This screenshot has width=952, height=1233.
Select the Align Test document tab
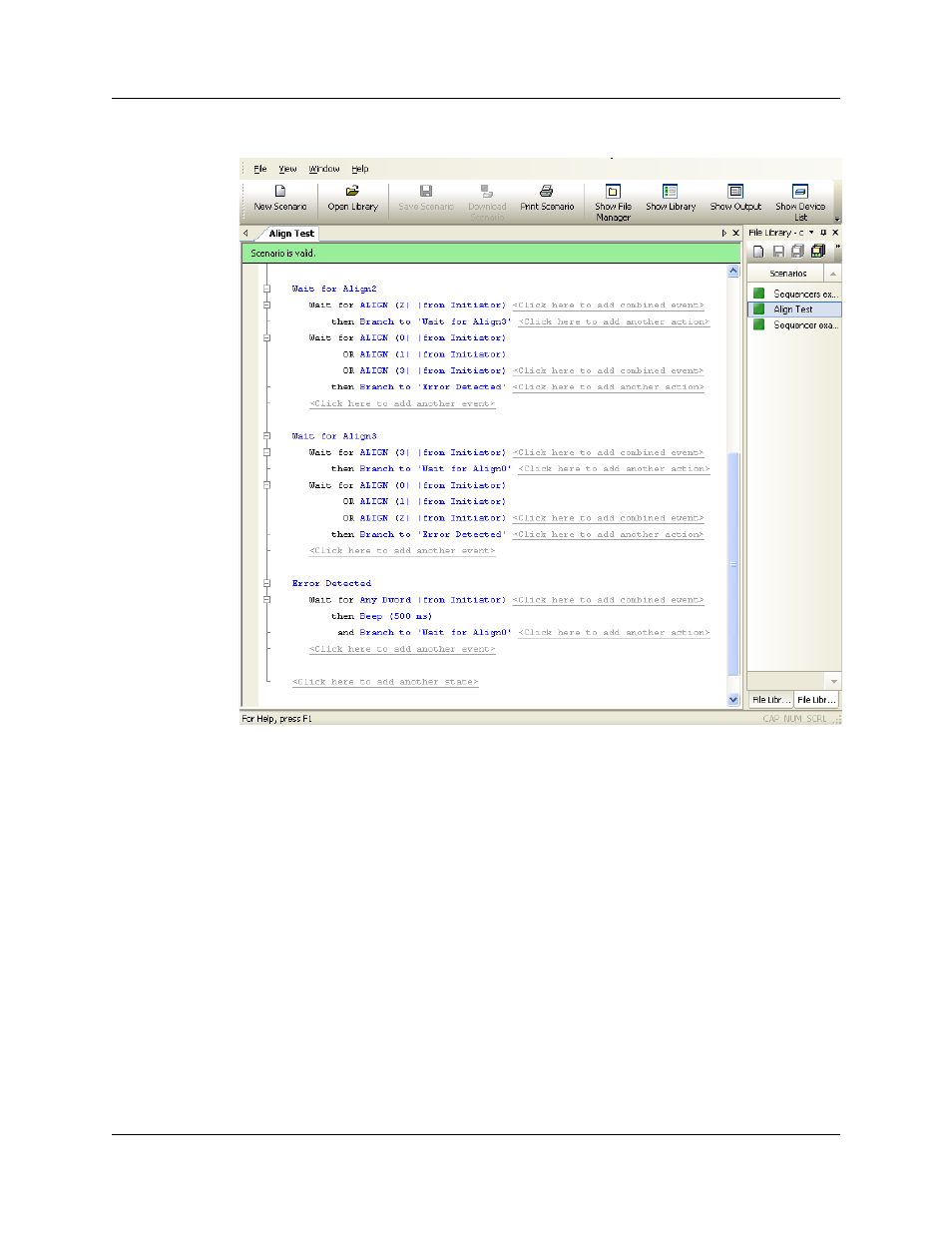click(x=291, y=234)
